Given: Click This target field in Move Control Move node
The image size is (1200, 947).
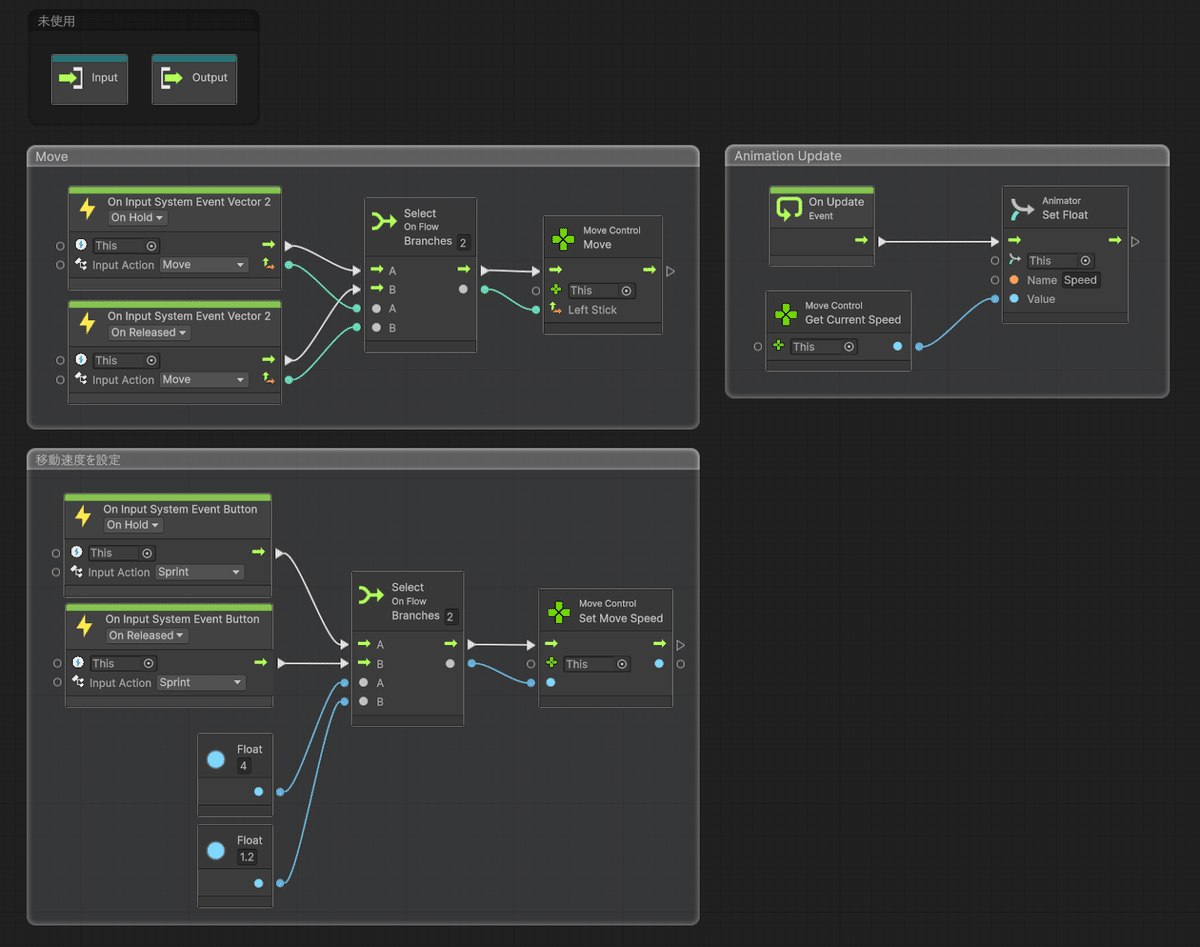Looking at the screenshot, I should tap(601, 291).
